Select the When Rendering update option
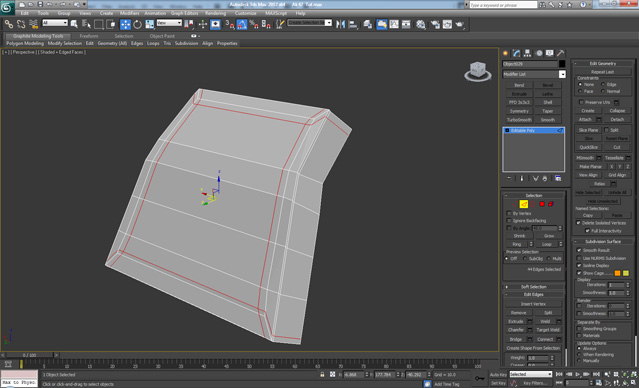Screen dimensions: 639x388 (579, 355)
